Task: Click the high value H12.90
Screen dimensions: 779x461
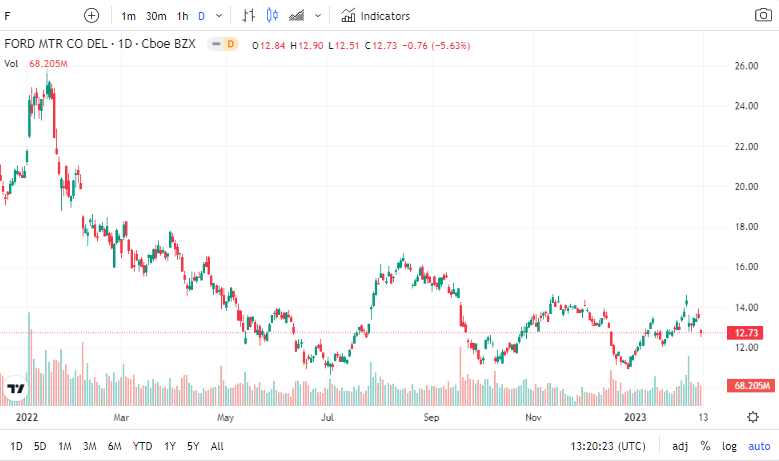Action: pos(307,46)
